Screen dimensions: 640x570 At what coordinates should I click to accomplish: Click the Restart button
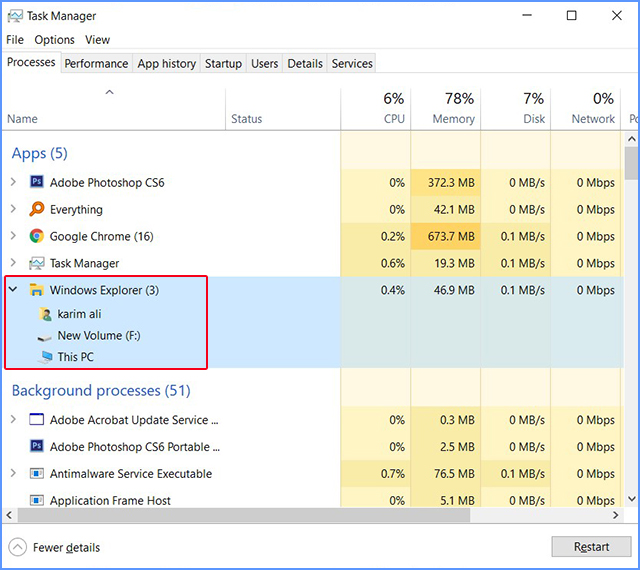click(x=591, y=546)
